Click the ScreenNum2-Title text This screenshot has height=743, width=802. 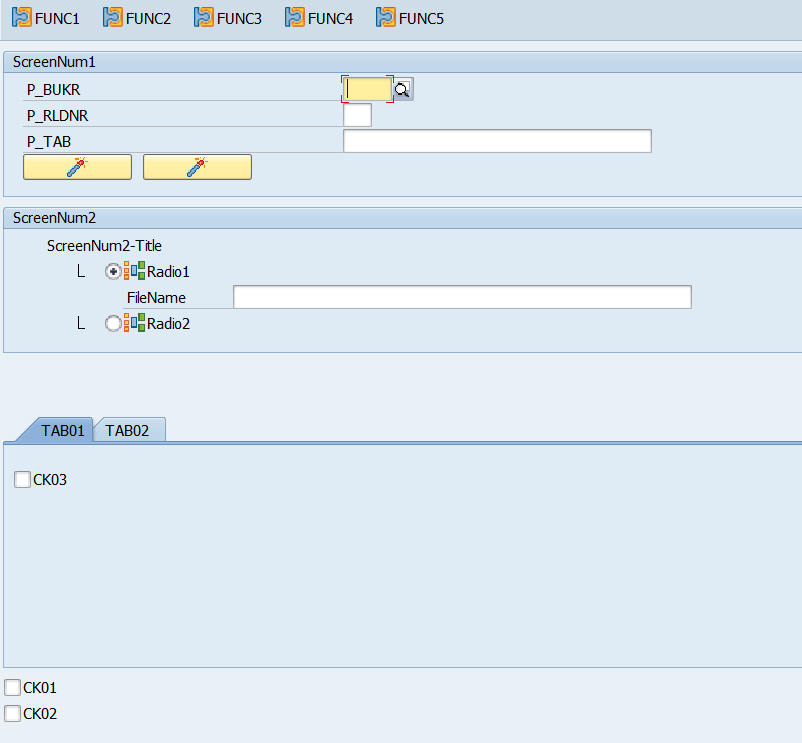point(104,246)
